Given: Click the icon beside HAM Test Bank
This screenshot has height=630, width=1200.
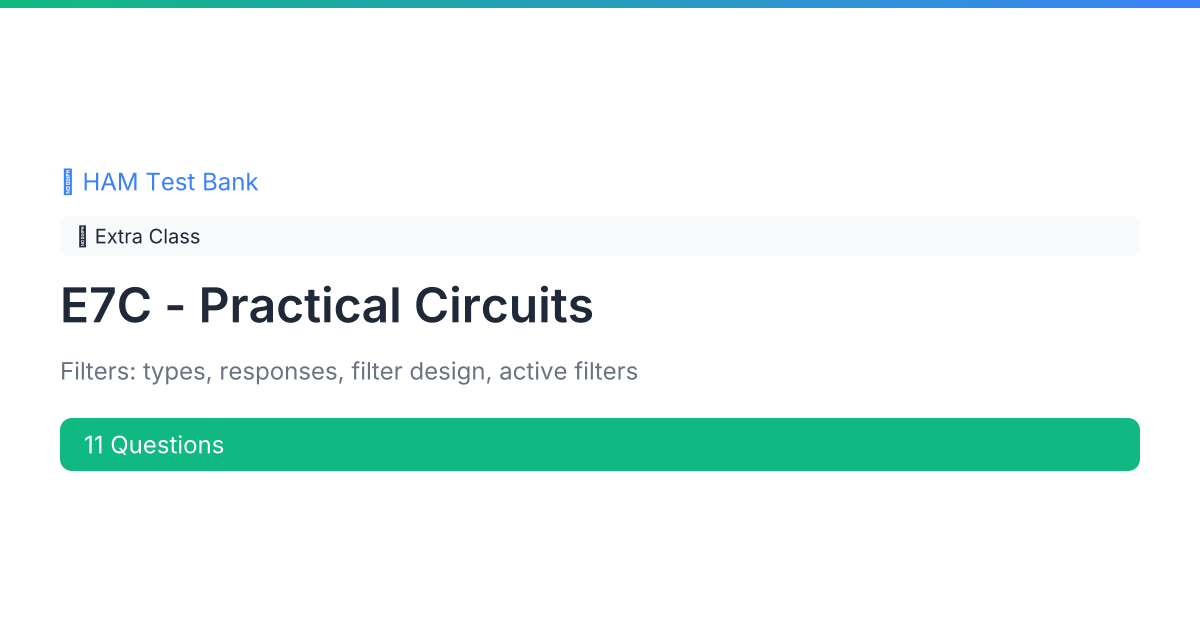Looking at the screenshot, I should (68, 182).
